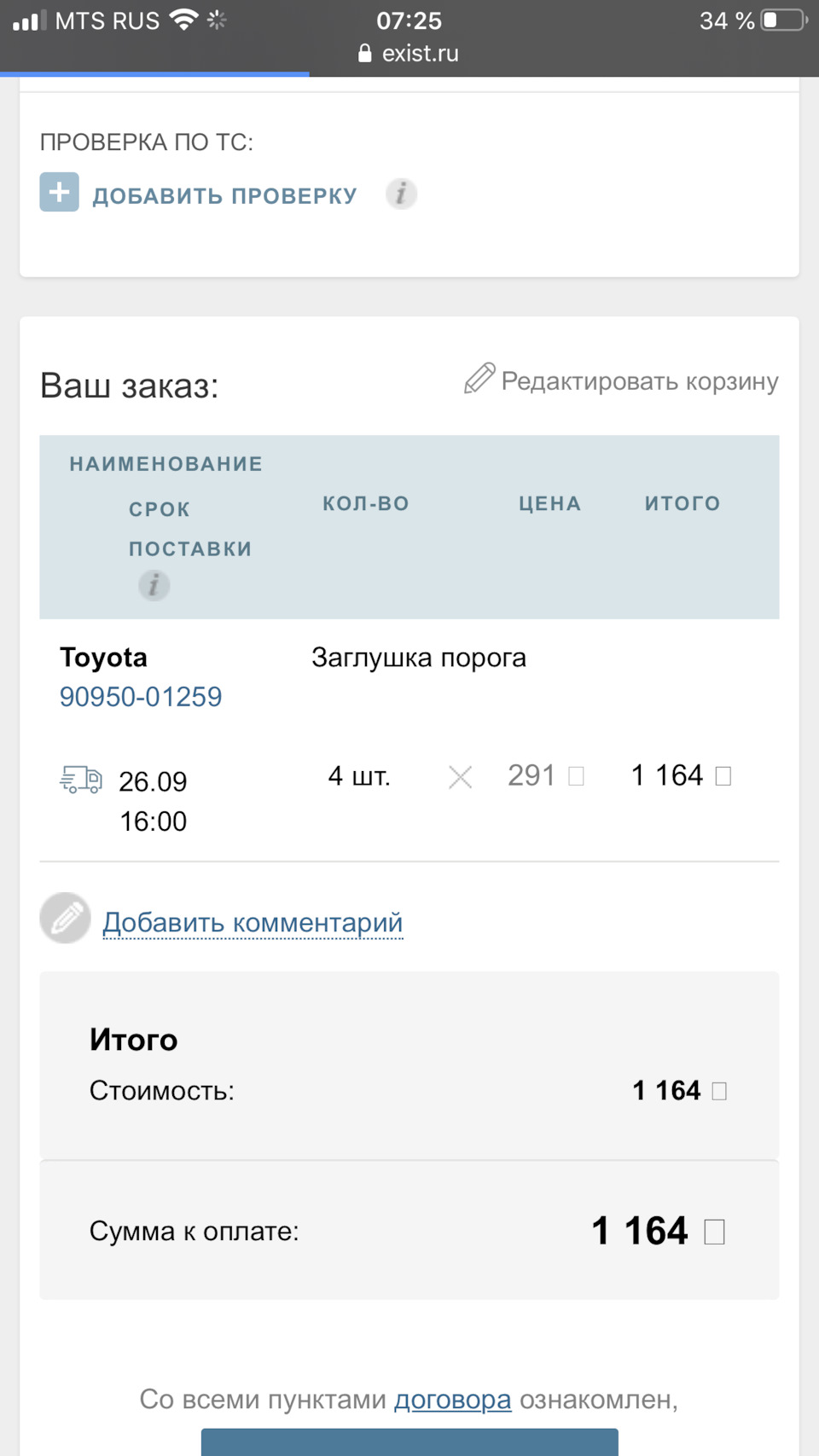Viewport: 819px width, 1456px height.
Task: Tap the lock icon in address bar
Action: pos(365,54)
